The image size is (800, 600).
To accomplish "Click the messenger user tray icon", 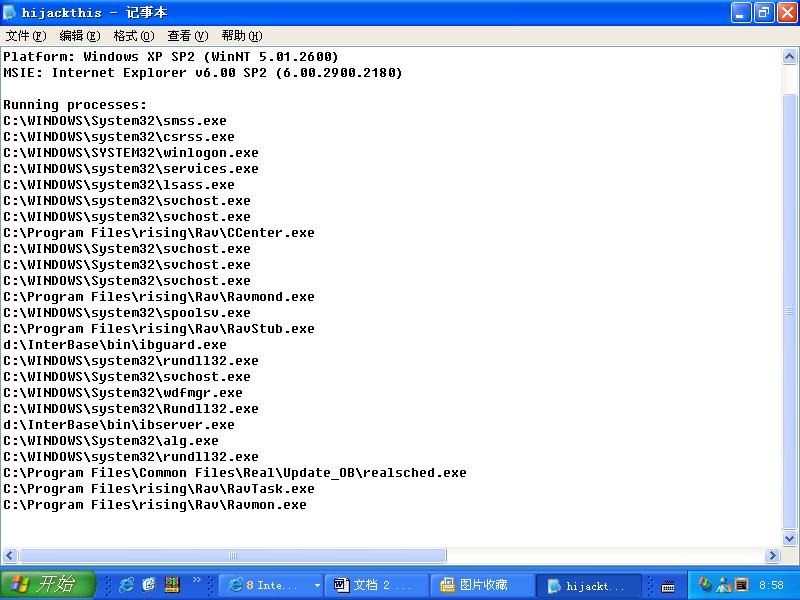I will [x=723, y=585].
